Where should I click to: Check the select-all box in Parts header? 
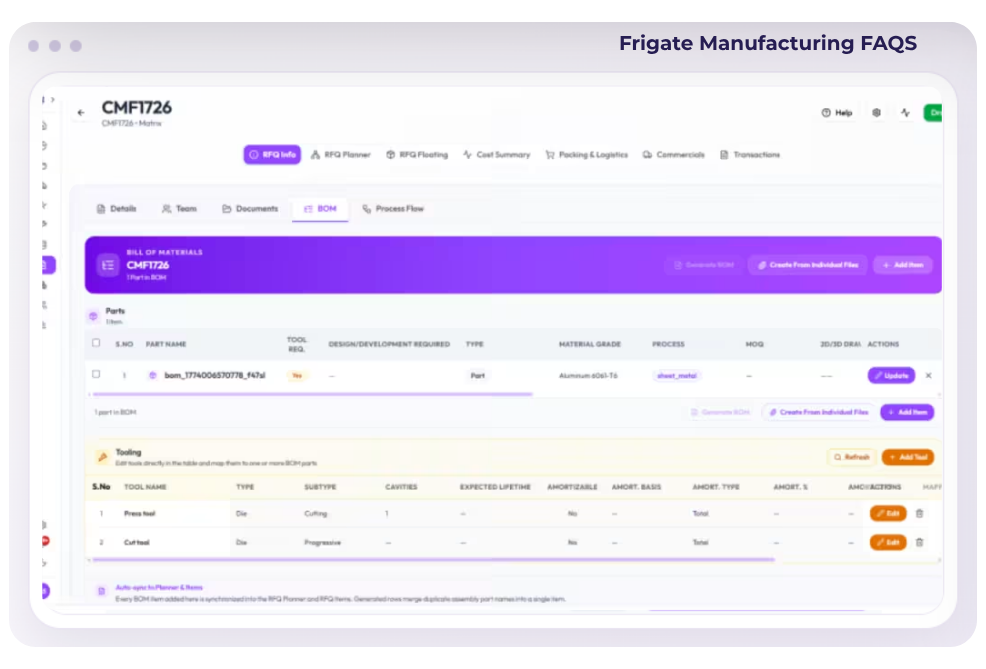click(96, 343)
